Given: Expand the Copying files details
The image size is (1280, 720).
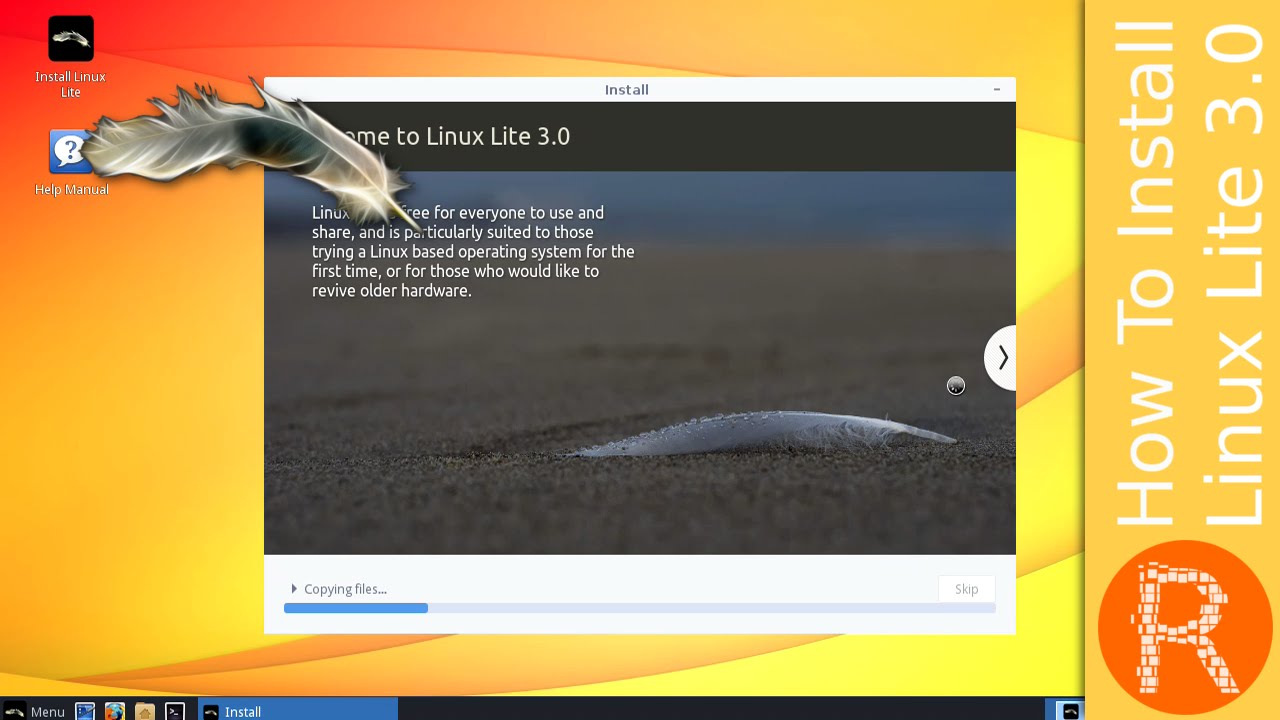Looking at the screenshot, I should [x=294, y=589].
